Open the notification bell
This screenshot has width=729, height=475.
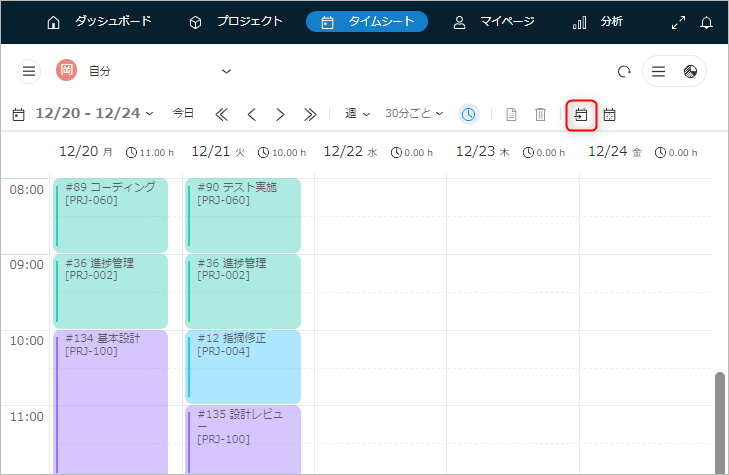(x=707, y=22)
